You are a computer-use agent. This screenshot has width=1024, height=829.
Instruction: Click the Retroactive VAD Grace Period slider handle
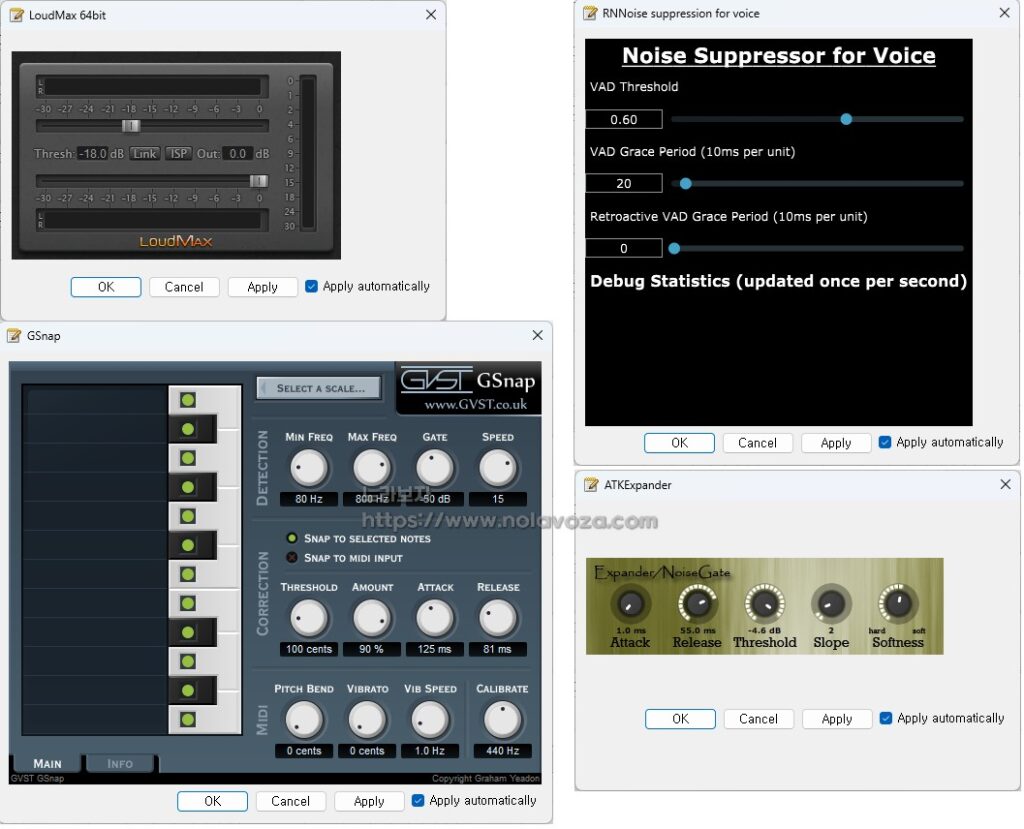pyautogui.click(x=675, y=248)
